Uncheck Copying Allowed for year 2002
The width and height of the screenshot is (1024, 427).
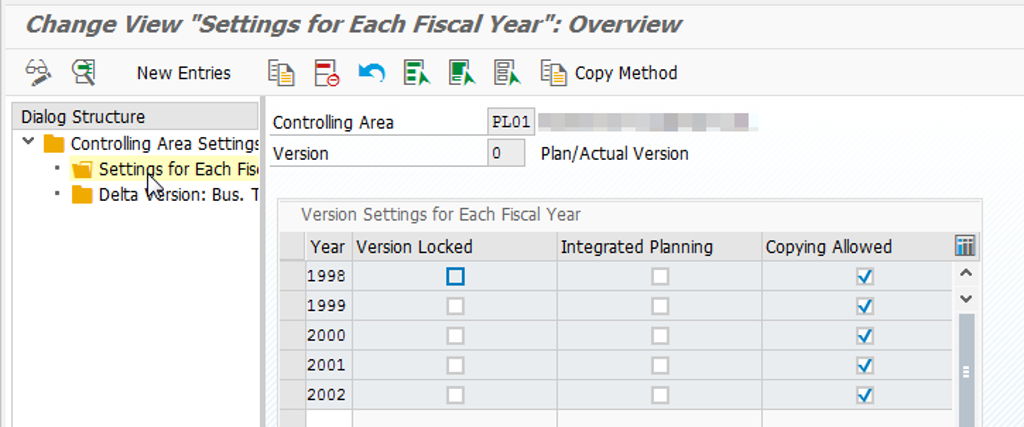tap(865, 395)
